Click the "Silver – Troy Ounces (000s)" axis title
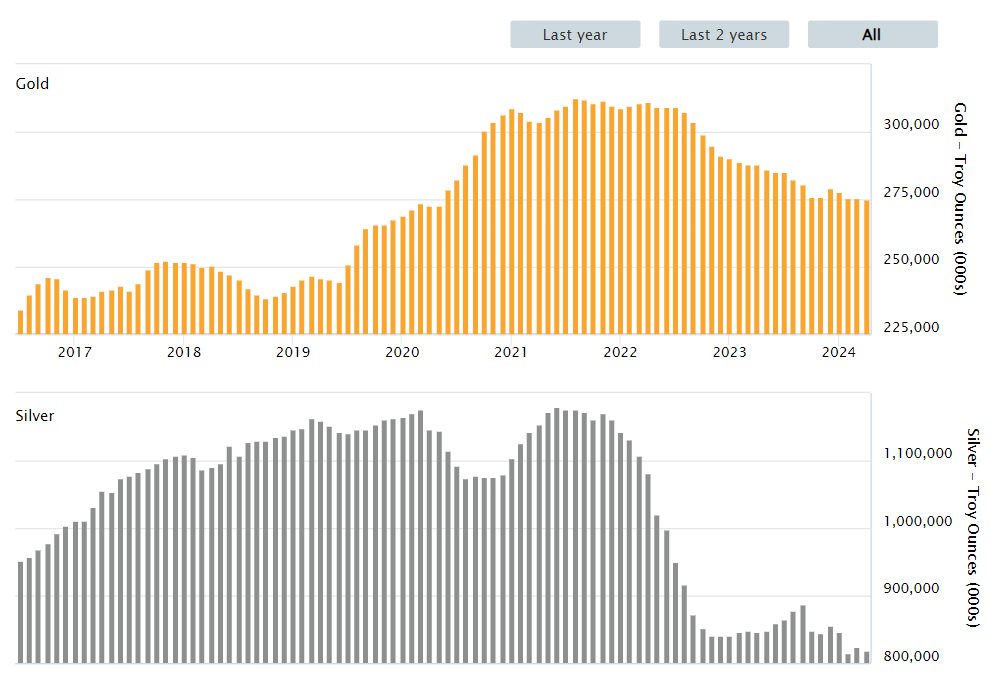This screenshot has width=991, height=678. click(x=974, y=528)
